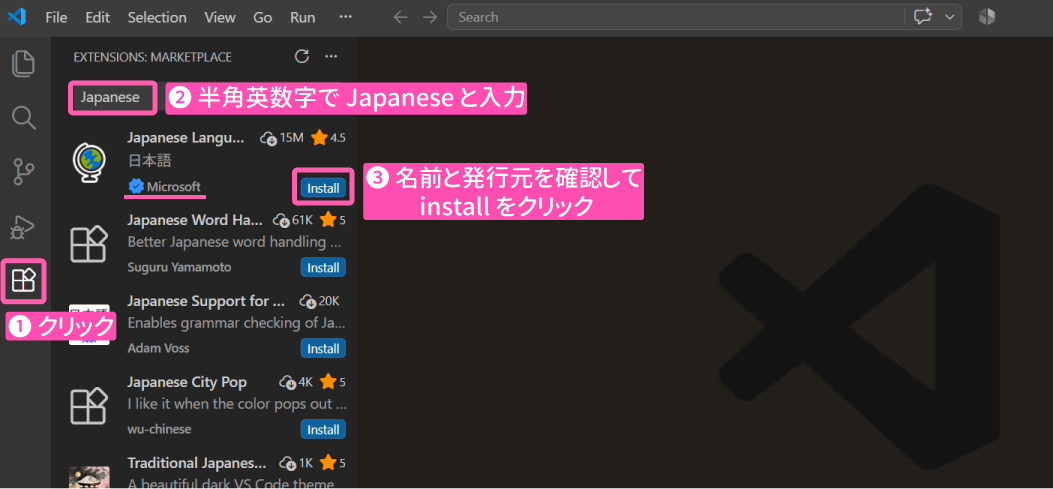
Task: Open Extensions panel more actions menu
Action: [x=331, y=56]
